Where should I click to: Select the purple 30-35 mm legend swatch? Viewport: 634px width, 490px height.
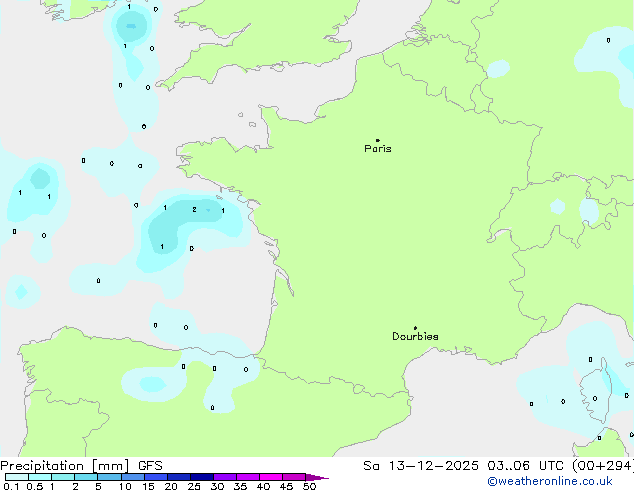[225, 477]
